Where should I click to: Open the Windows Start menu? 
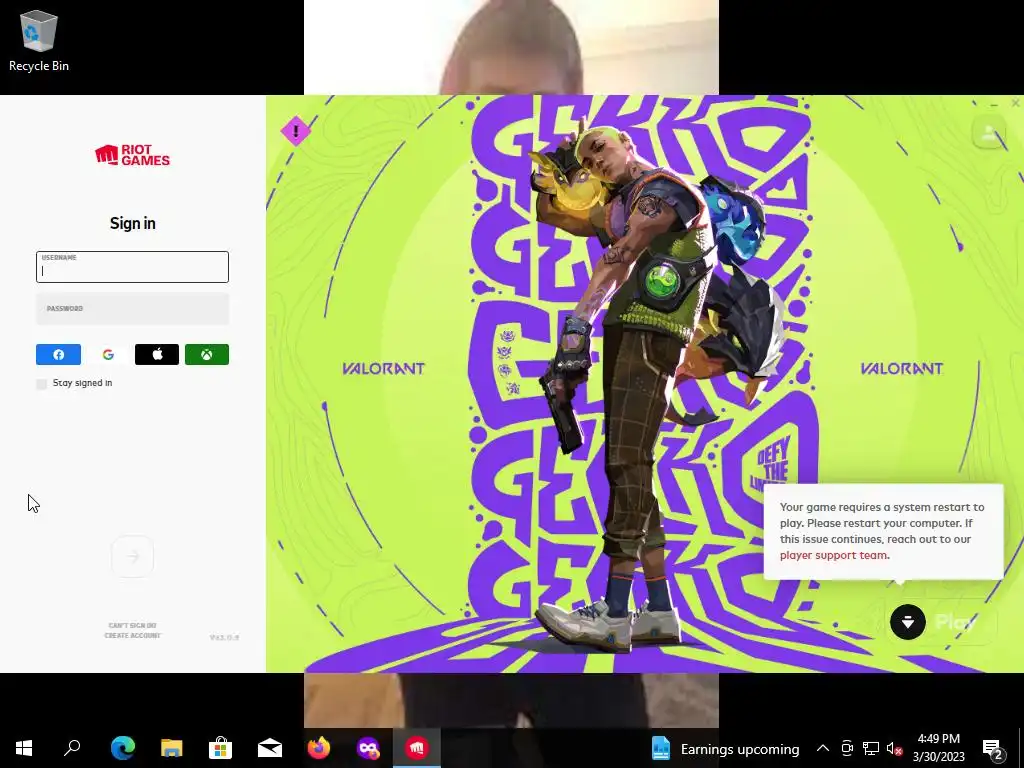pyautogui.click(x=24, y=748)
